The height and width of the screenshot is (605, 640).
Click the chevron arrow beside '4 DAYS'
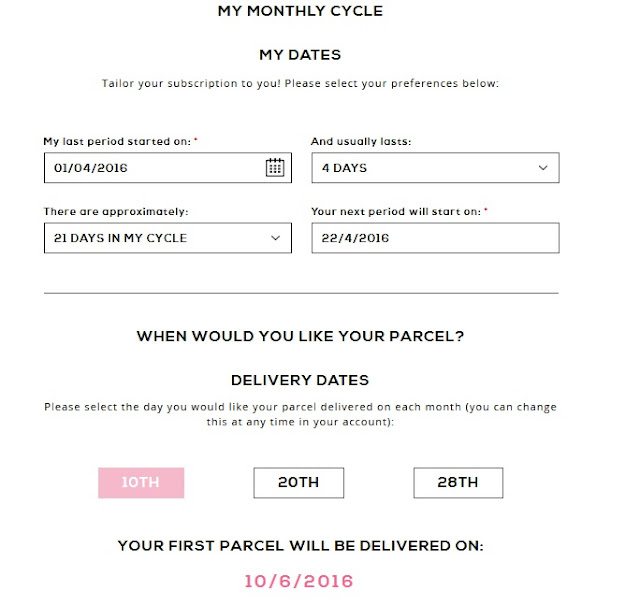coord(543,168)
